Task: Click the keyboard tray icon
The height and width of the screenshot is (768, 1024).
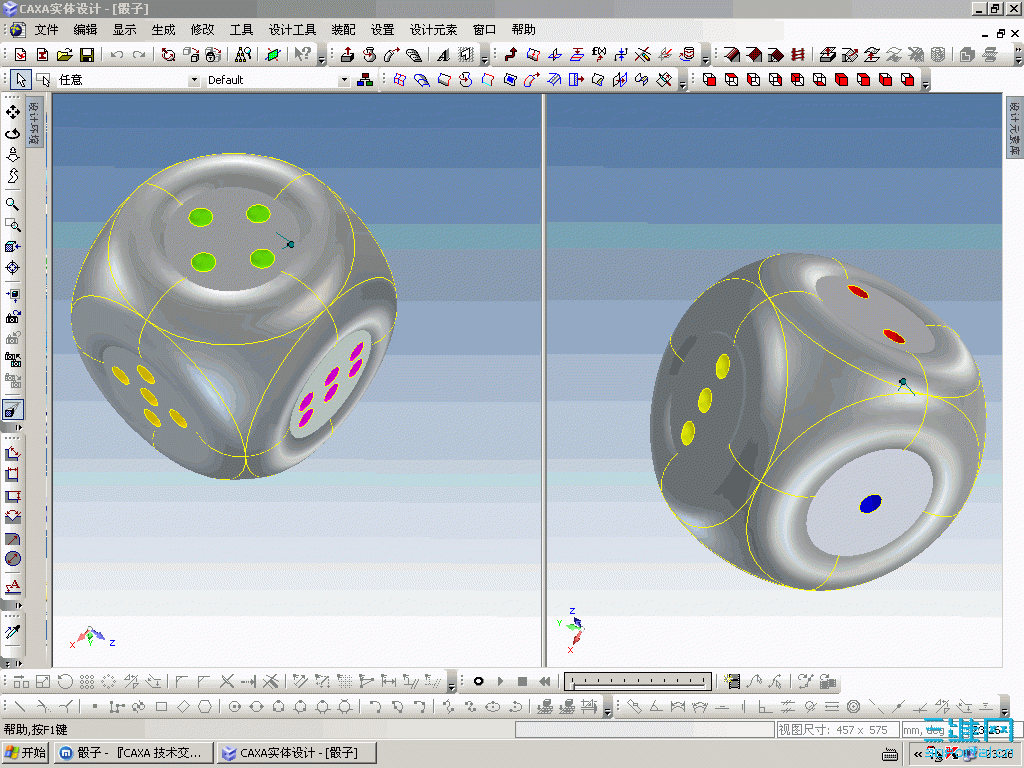Action: tap(889, 754)
